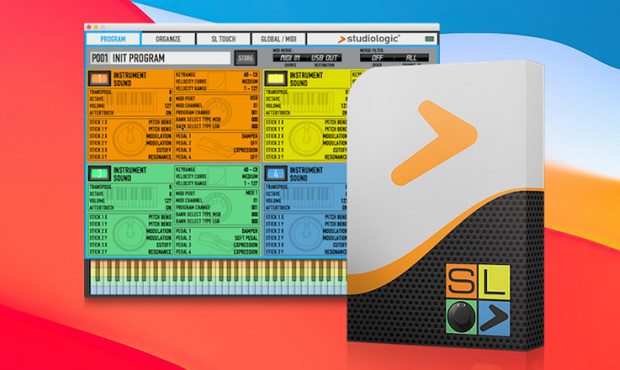Click zone 1 Stick 1 X PITCH BEND assignment
This screenshot has height=370, width=620.
[160, 122]
